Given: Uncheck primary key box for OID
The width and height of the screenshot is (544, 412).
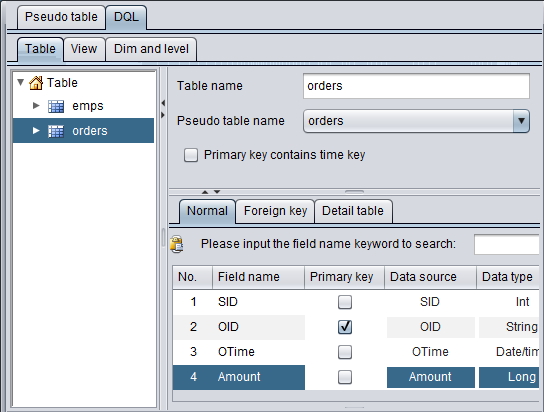Looking at the screenshot, I should click(x=345, y=327).
